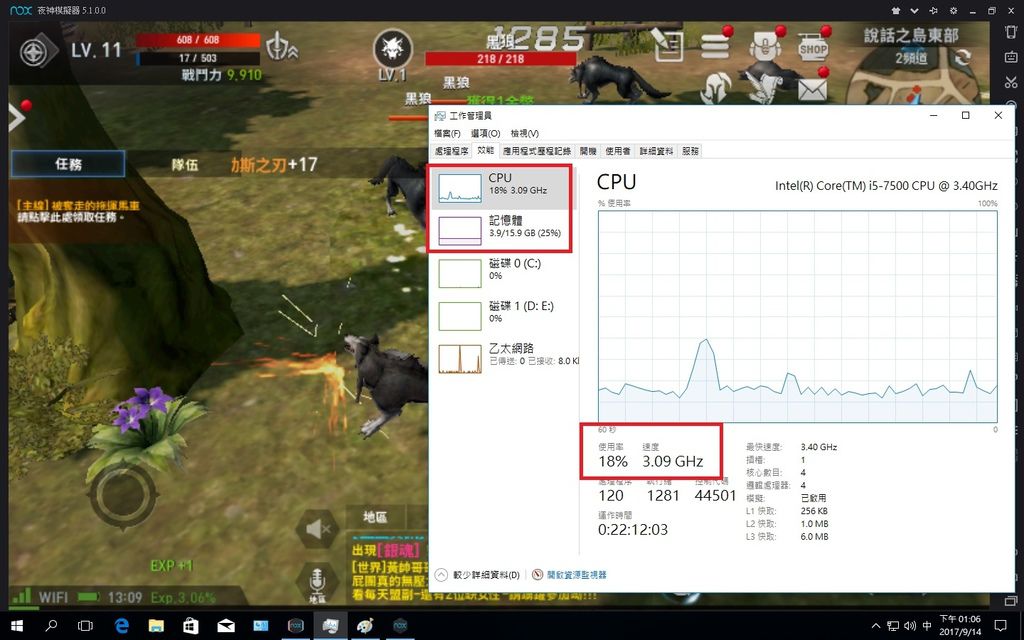This screenshot has height=640, width=1024.
Task: Click Nox screenshot scissors icon
Action: [x=1011, y=82]
